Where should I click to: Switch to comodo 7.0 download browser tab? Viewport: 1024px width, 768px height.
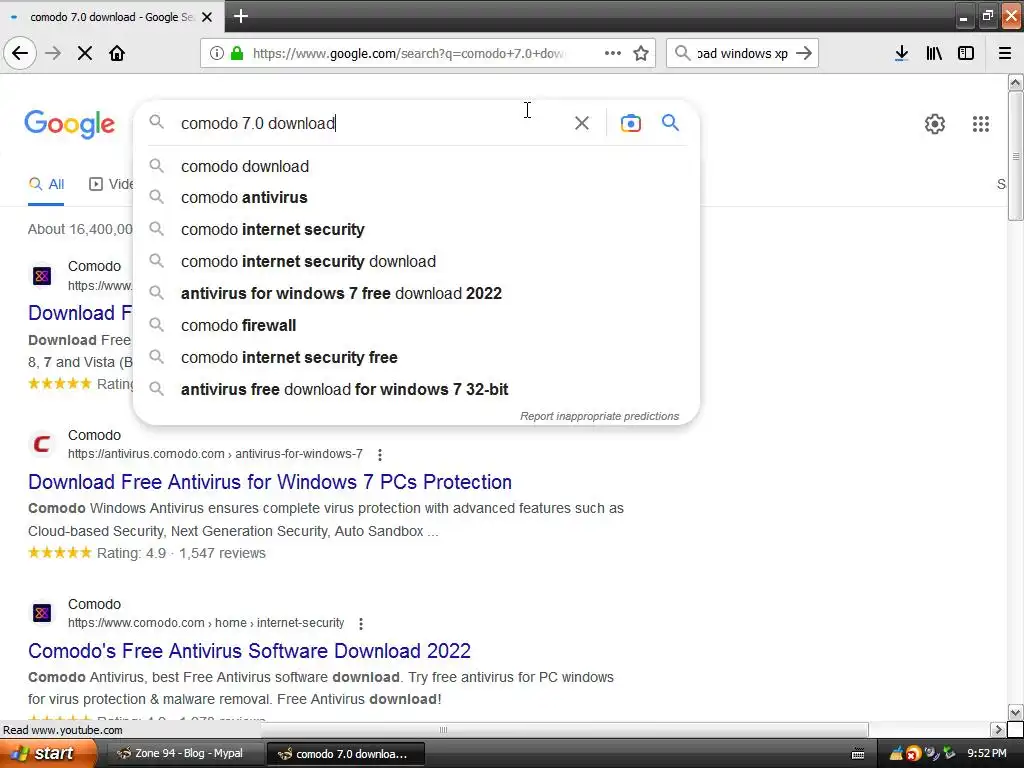(x=112, y=17)
